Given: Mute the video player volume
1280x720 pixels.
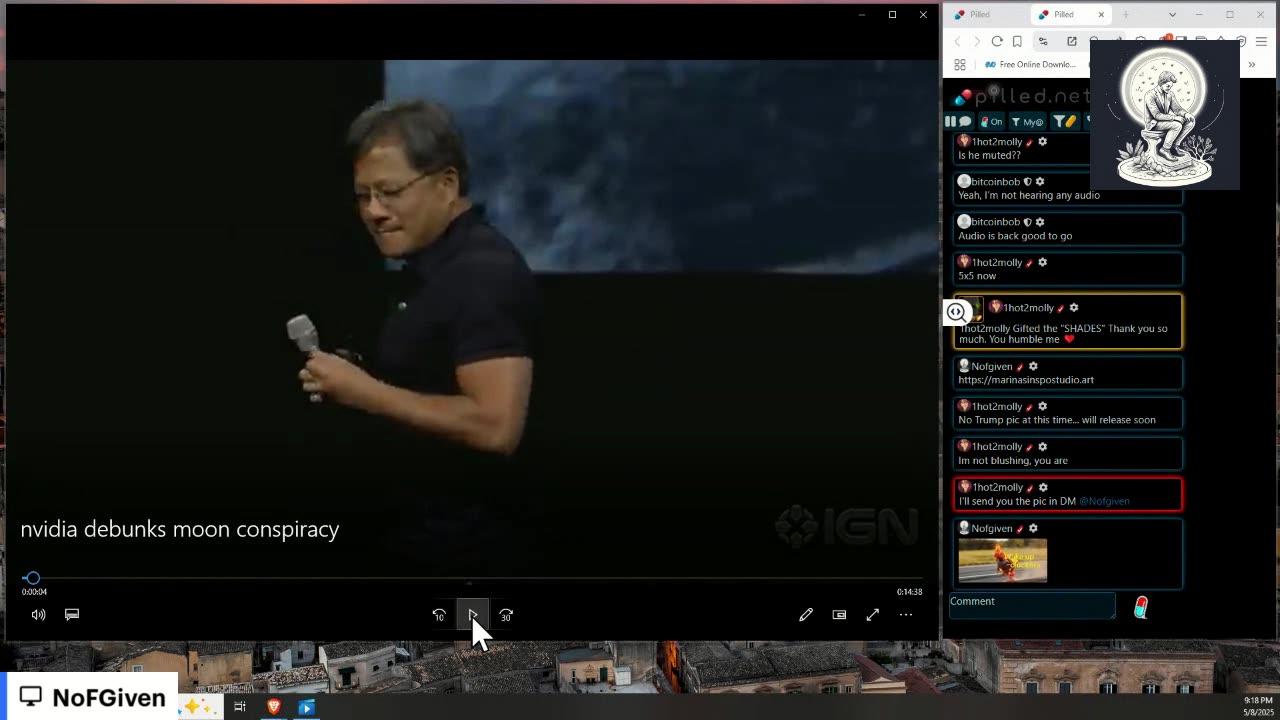Looking at the screenshot, I should 38,615.
